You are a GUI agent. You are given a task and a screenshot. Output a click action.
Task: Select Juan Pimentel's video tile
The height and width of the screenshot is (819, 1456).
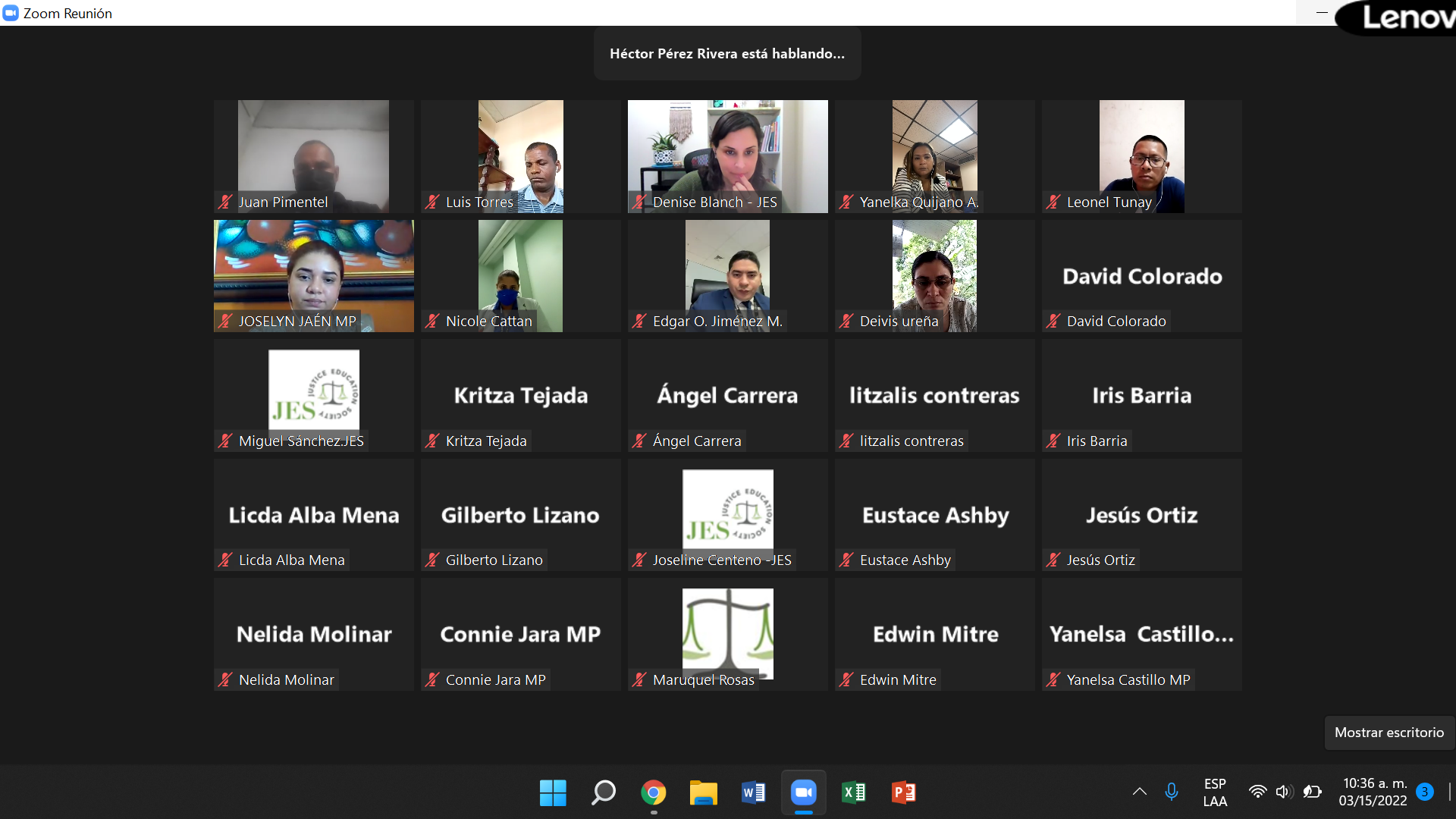coord(314,156)
